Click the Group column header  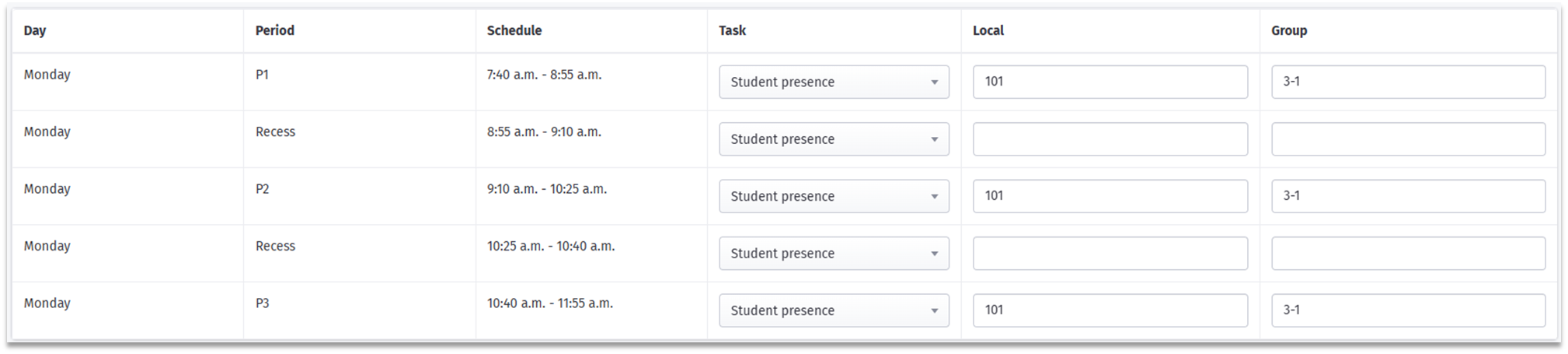click(x=1289, y=30)
